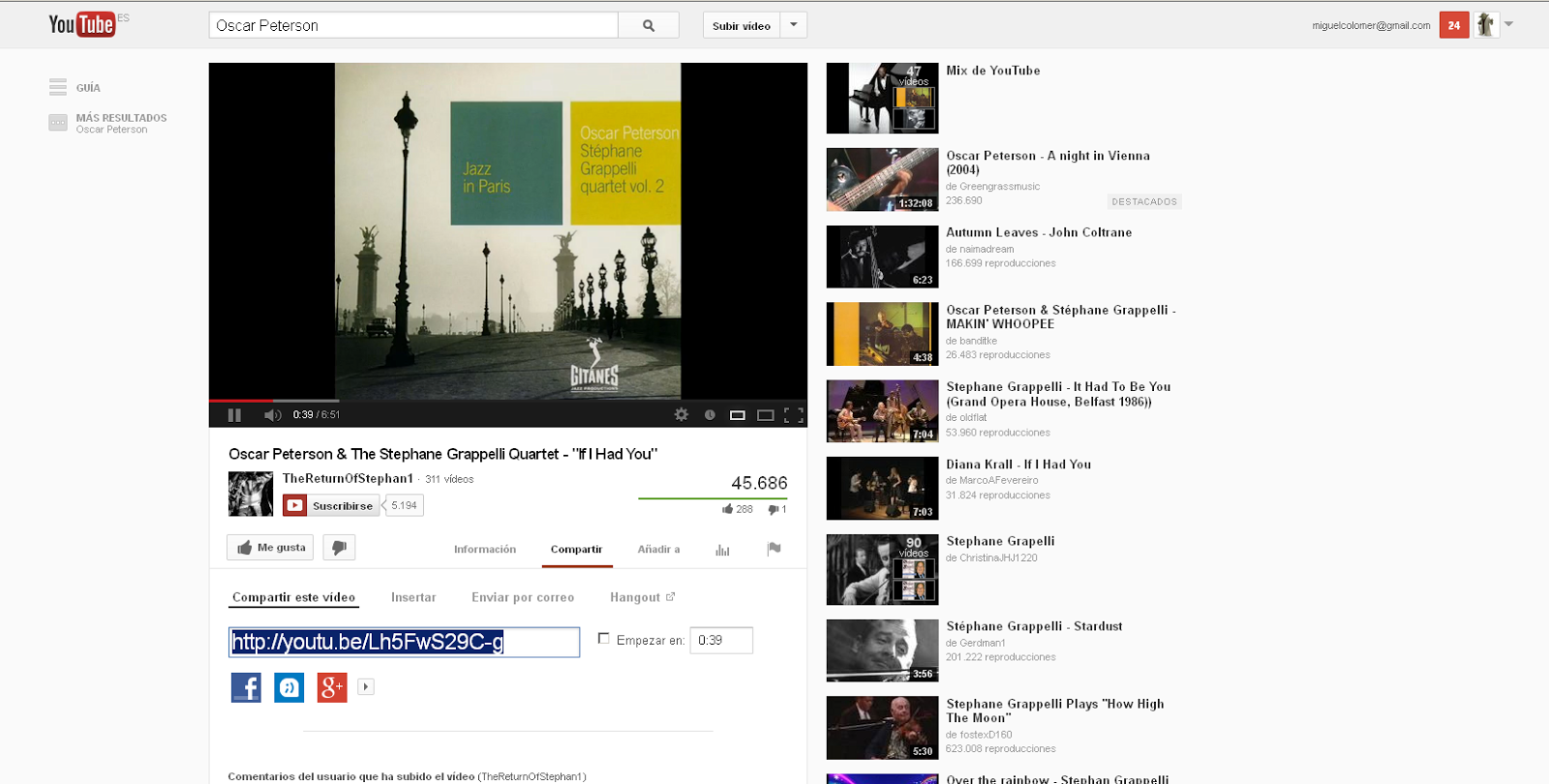Open Diana Krall If I Had You
1549x784 pixels.
(x=1018, y=465)
